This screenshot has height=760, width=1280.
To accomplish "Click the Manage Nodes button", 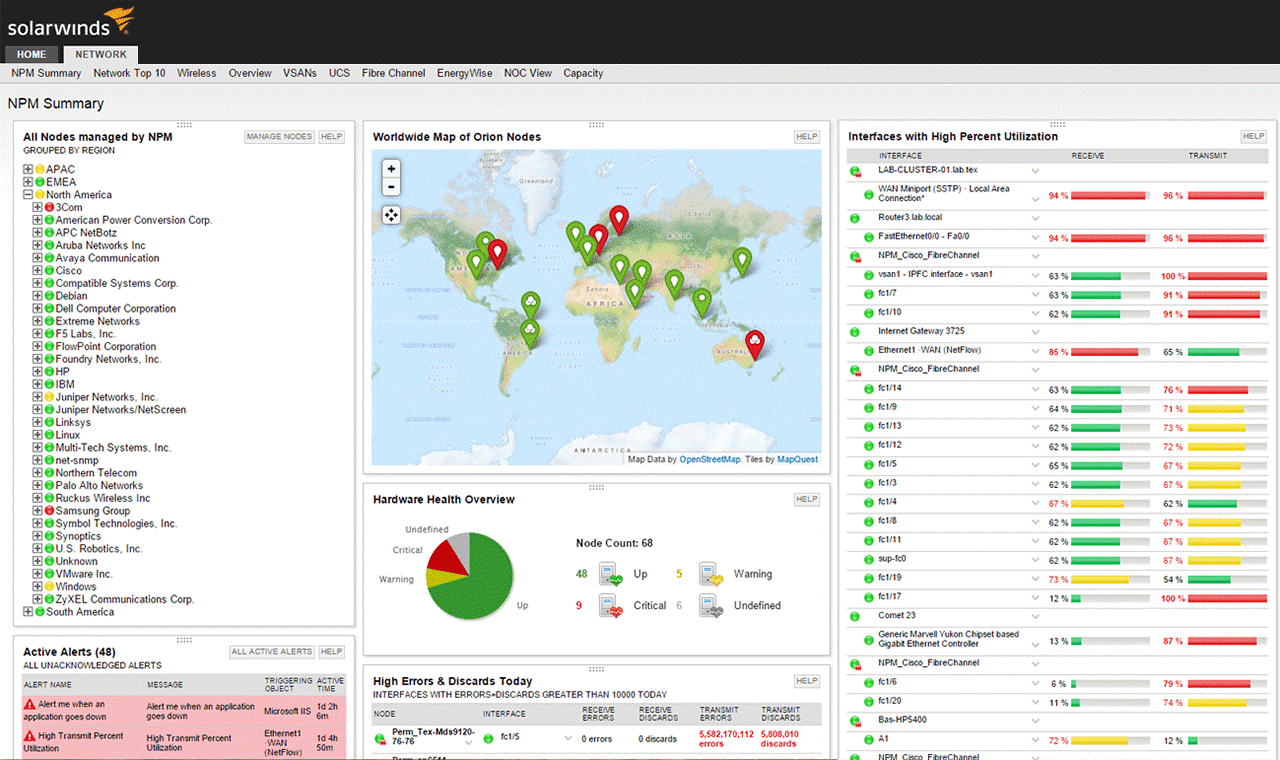I will (279, 137).
